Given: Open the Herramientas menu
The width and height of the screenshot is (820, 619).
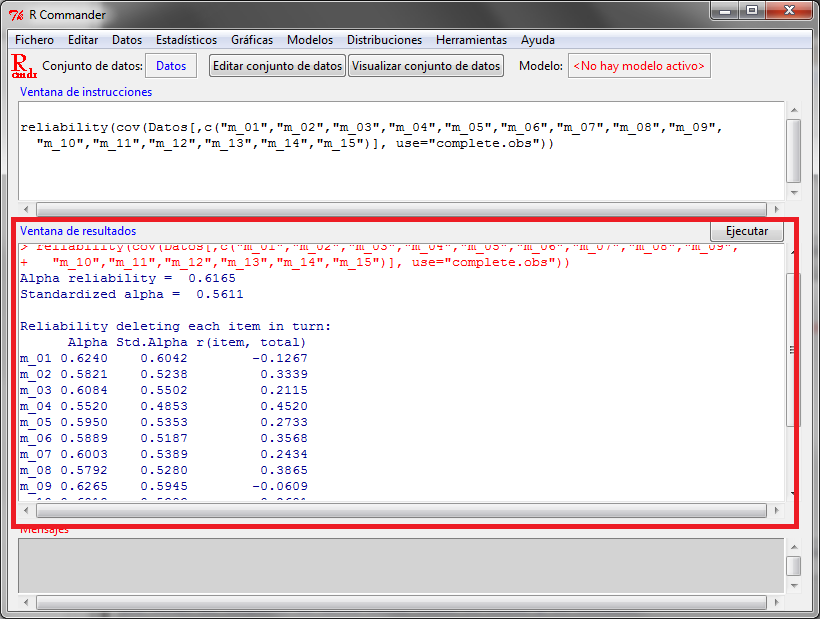Looking at the screenshot, I should click(471, 40).
